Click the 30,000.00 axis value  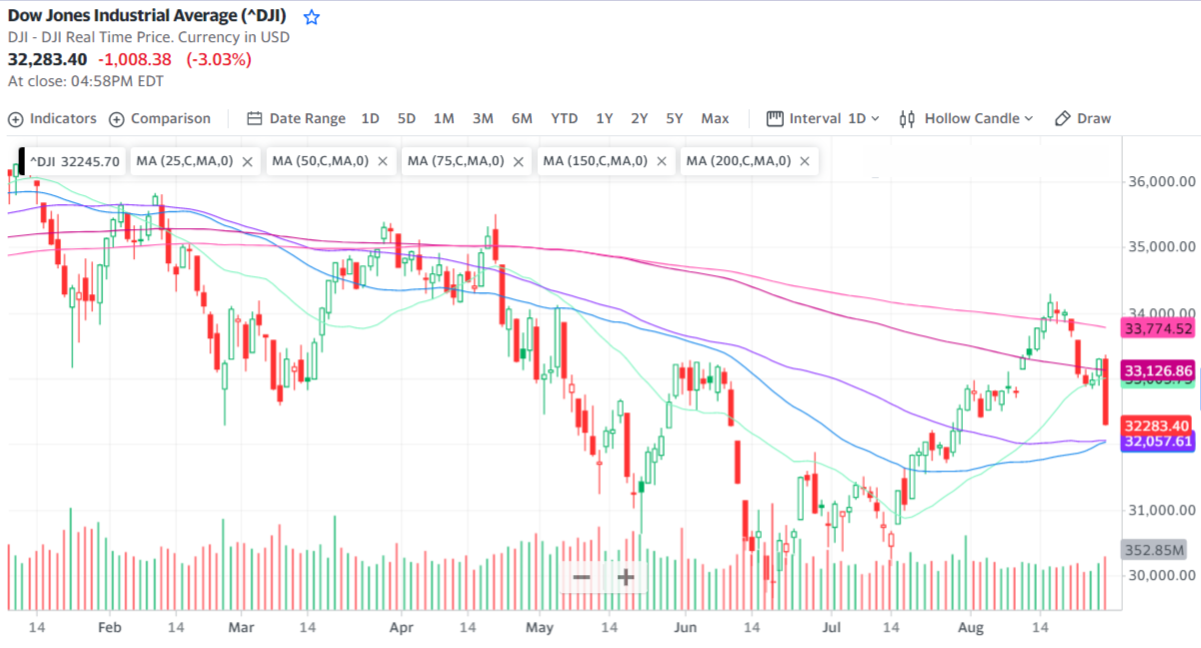click(x=1160, y=576)
